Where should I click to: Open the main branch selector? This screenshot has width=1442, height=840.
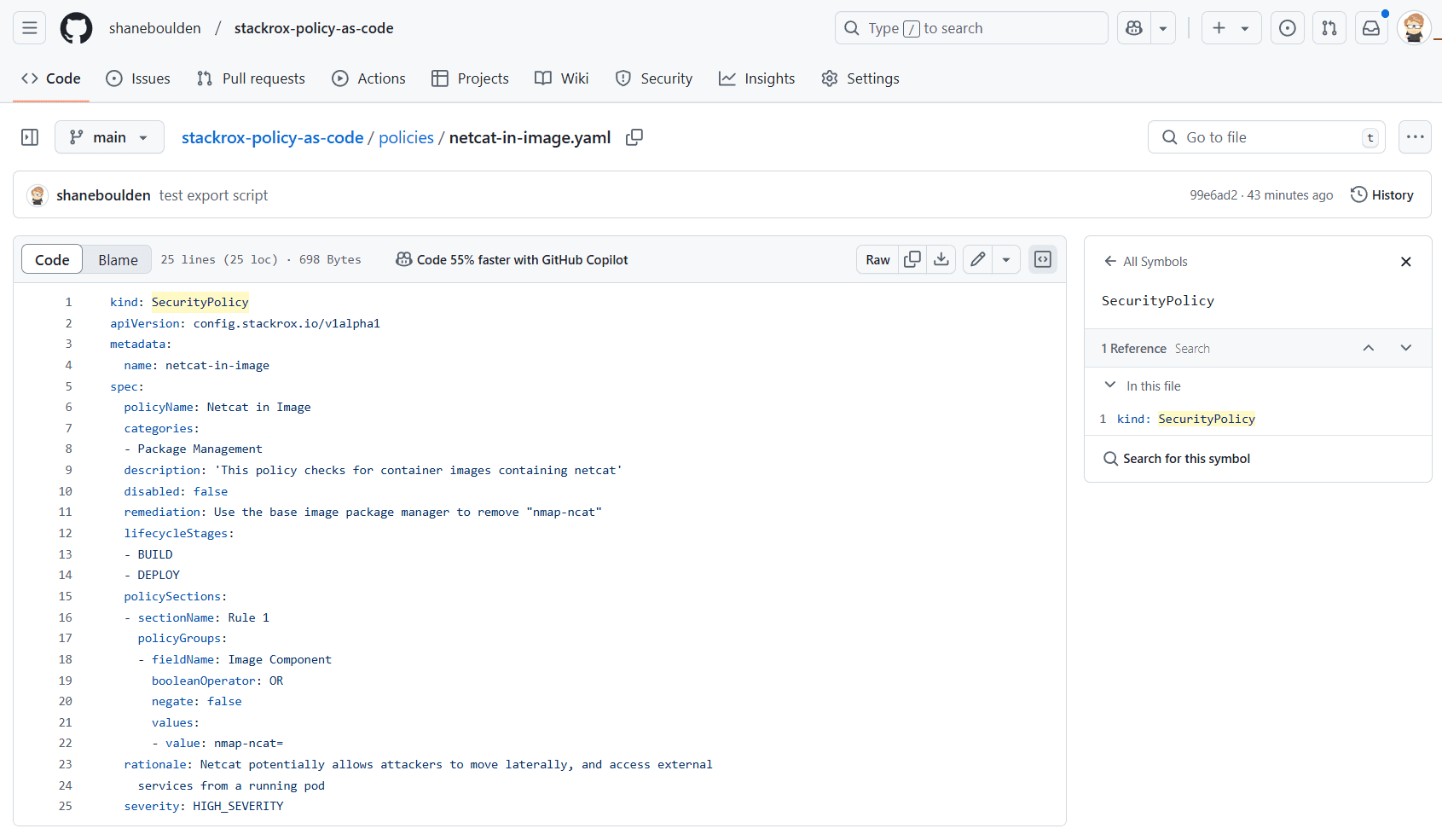coord(109,137)
